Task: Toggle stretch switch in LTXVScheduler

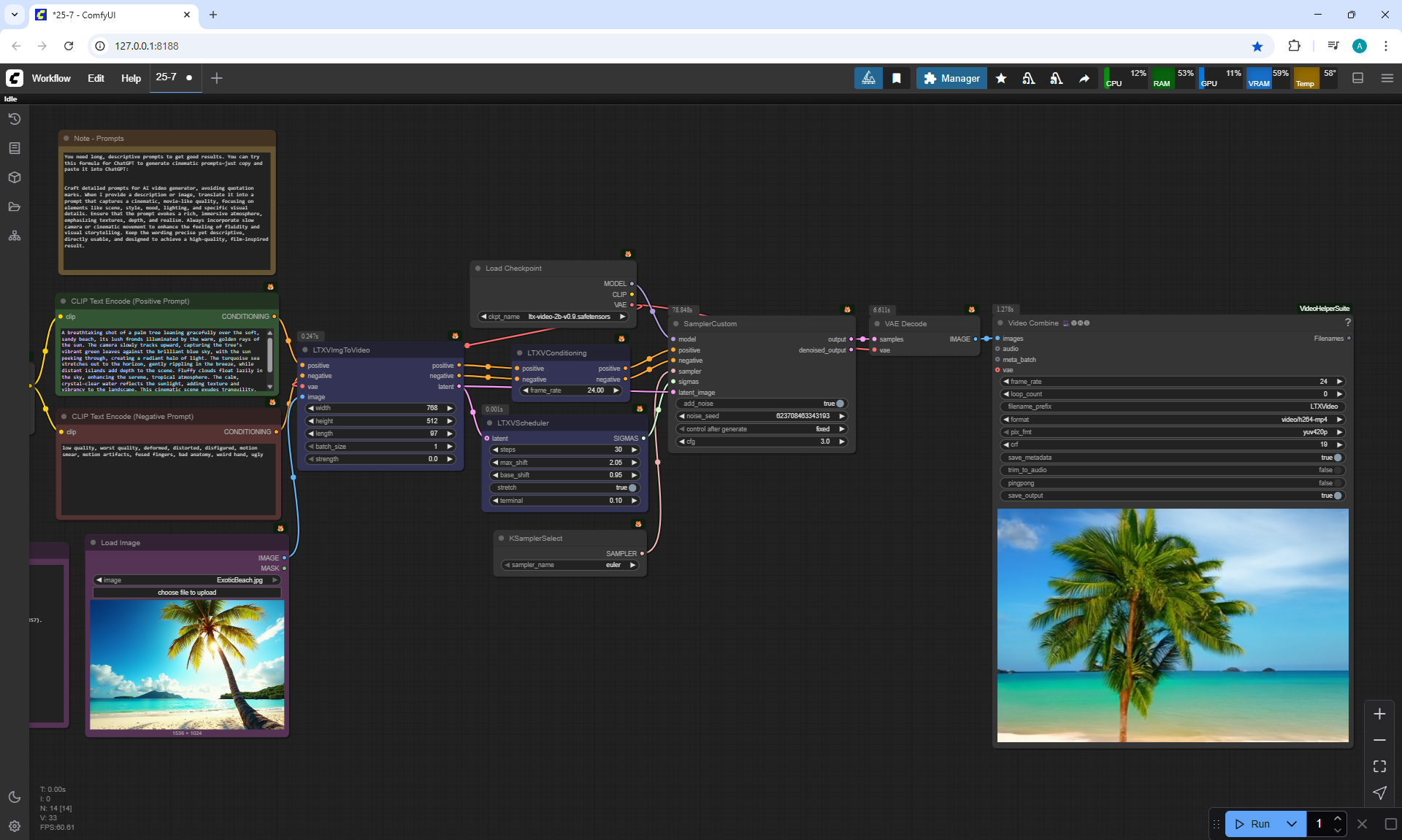Action: point(632,488)
